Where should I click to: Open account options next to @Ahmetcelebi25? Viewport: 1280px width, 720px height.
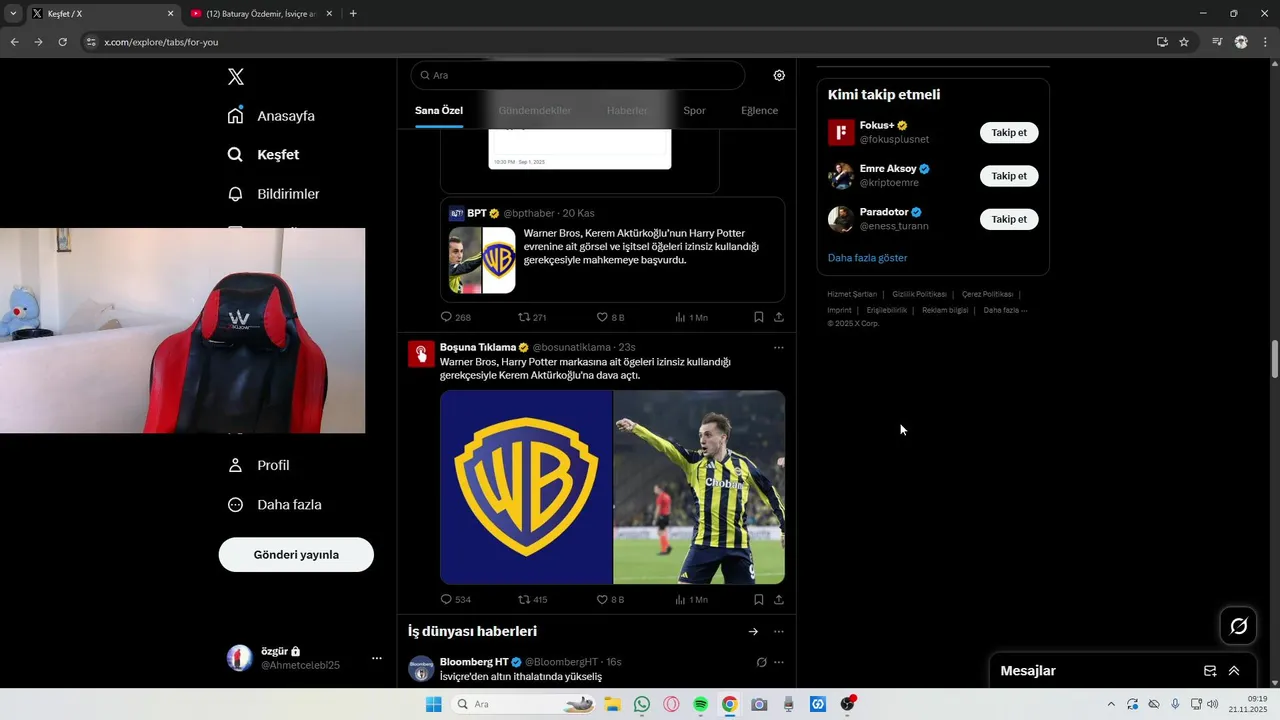coord(377,658)
